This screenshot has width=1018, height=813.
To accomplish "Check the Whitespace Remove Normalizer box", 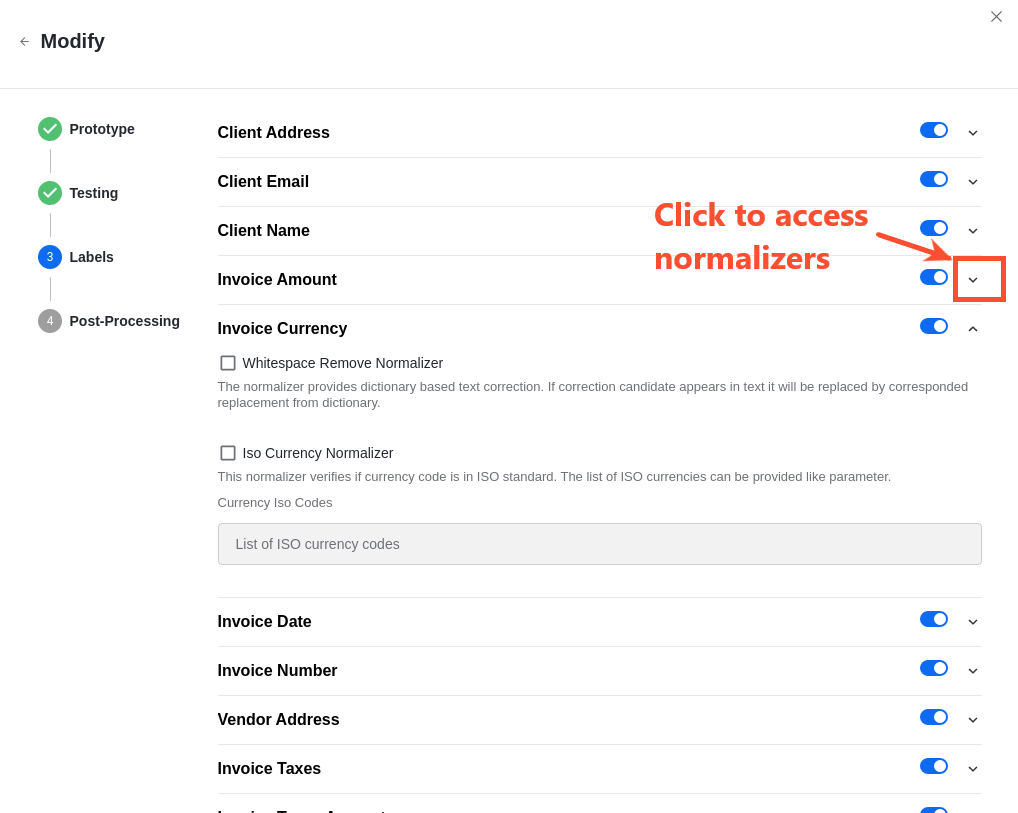I will tap(228, 362).
